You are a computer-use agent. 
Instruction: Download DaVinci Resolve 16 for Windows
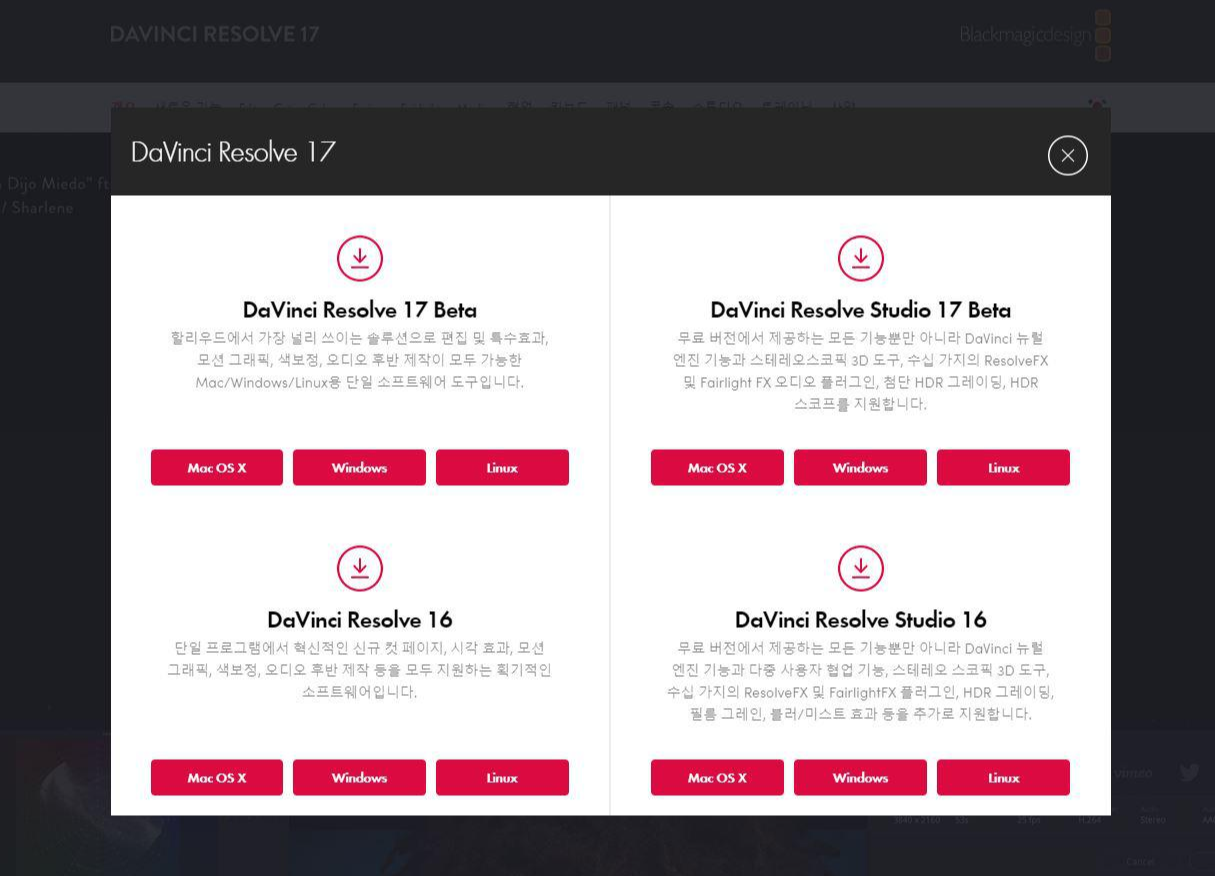[359, 778]
